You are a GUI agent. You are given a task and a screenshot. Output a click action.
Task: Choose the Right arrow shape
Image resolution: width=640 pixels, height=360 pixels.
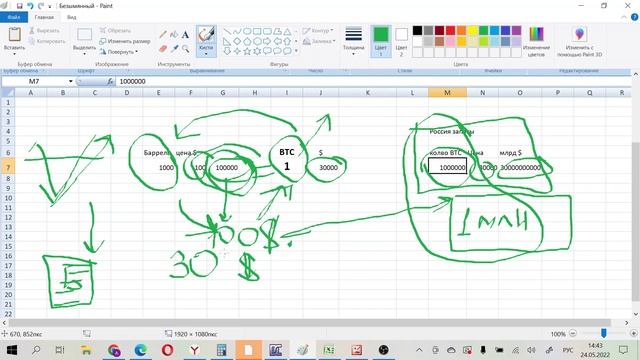[267, 41]
